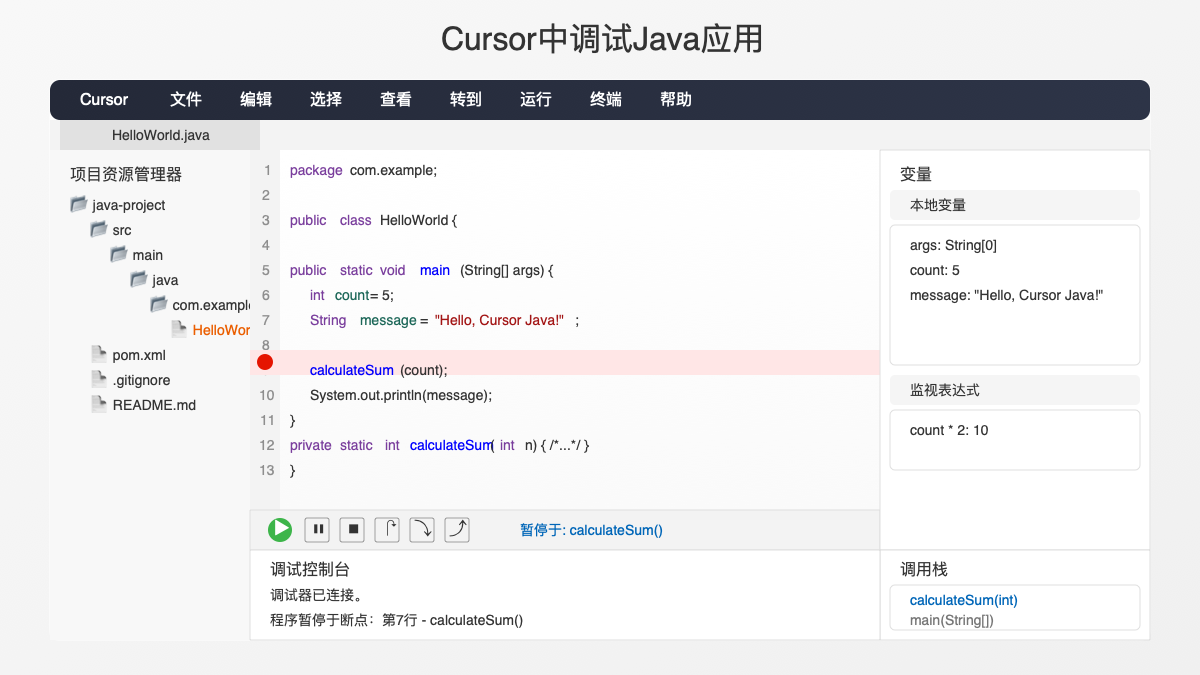Click the 变量 panel title
Image resolution: width=1200 pixels, height=675 pixels.
916,174
